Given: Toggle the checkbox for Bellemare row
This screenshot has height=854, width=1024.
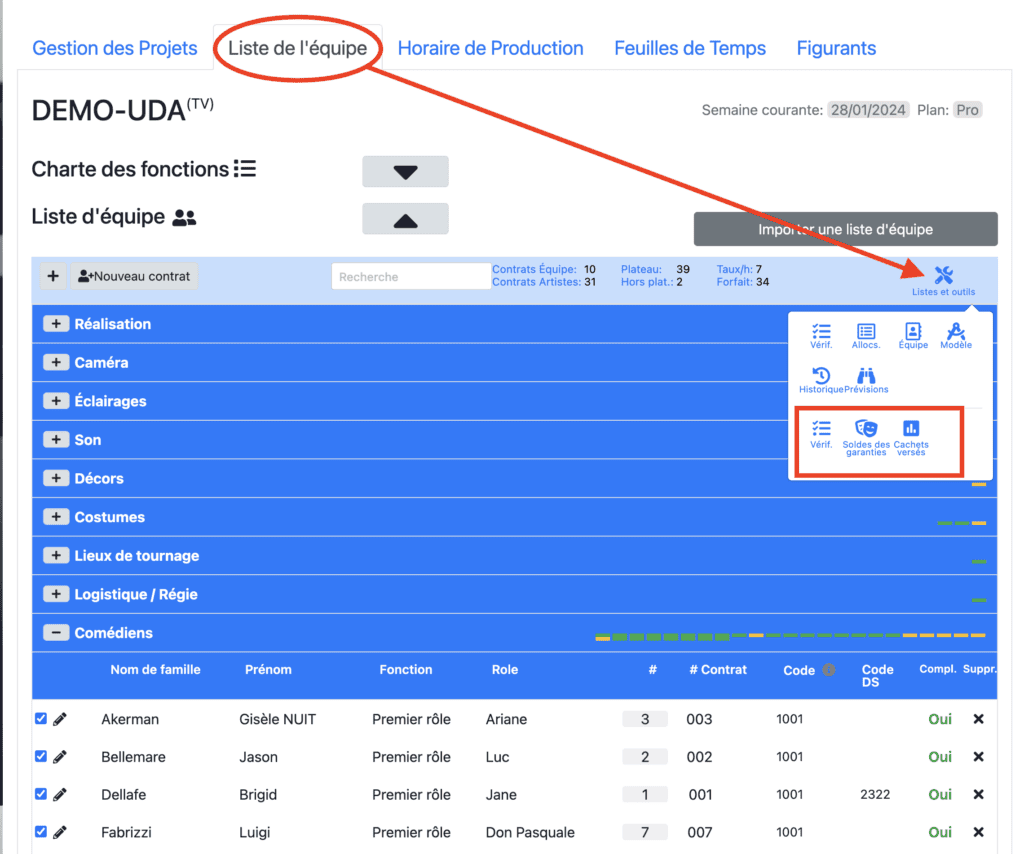Looking at the screenshot, I should (x=41, y=756).
